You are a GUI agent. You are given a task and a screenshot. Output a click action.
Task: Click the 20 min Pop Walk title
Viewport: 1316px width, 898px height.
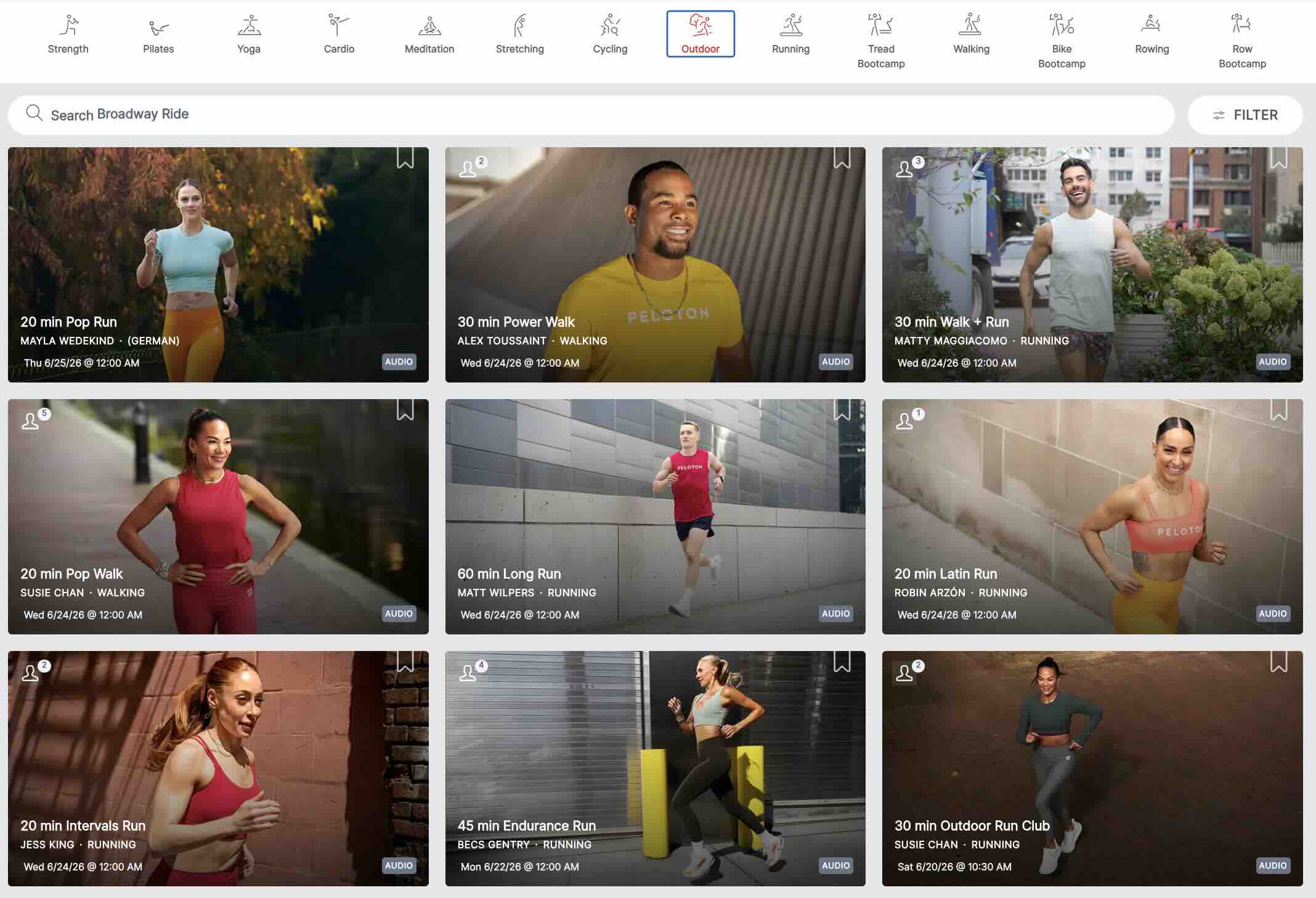pos(71,573)
